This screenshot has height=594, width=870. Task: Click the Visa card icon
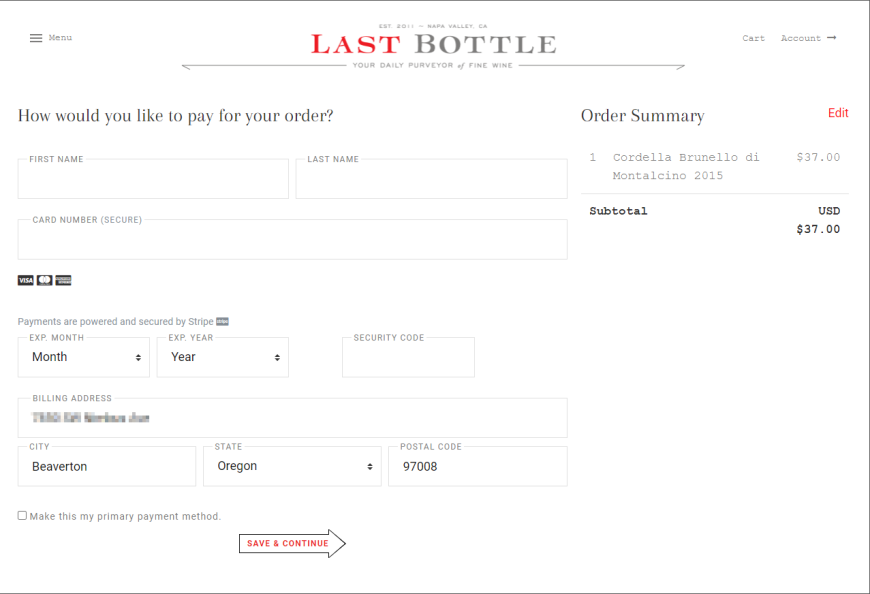click(26, 280)
